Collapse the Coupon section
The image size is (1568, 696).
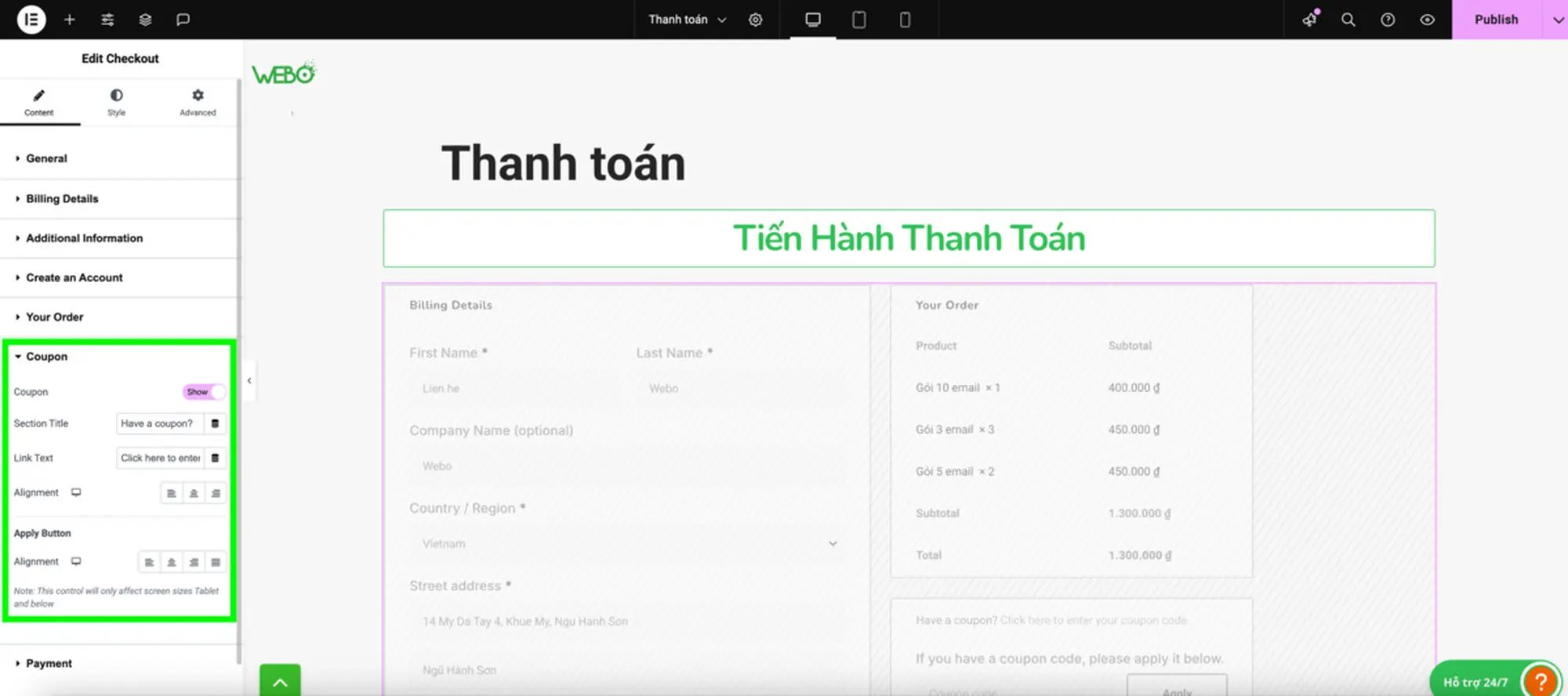[118, 357]
